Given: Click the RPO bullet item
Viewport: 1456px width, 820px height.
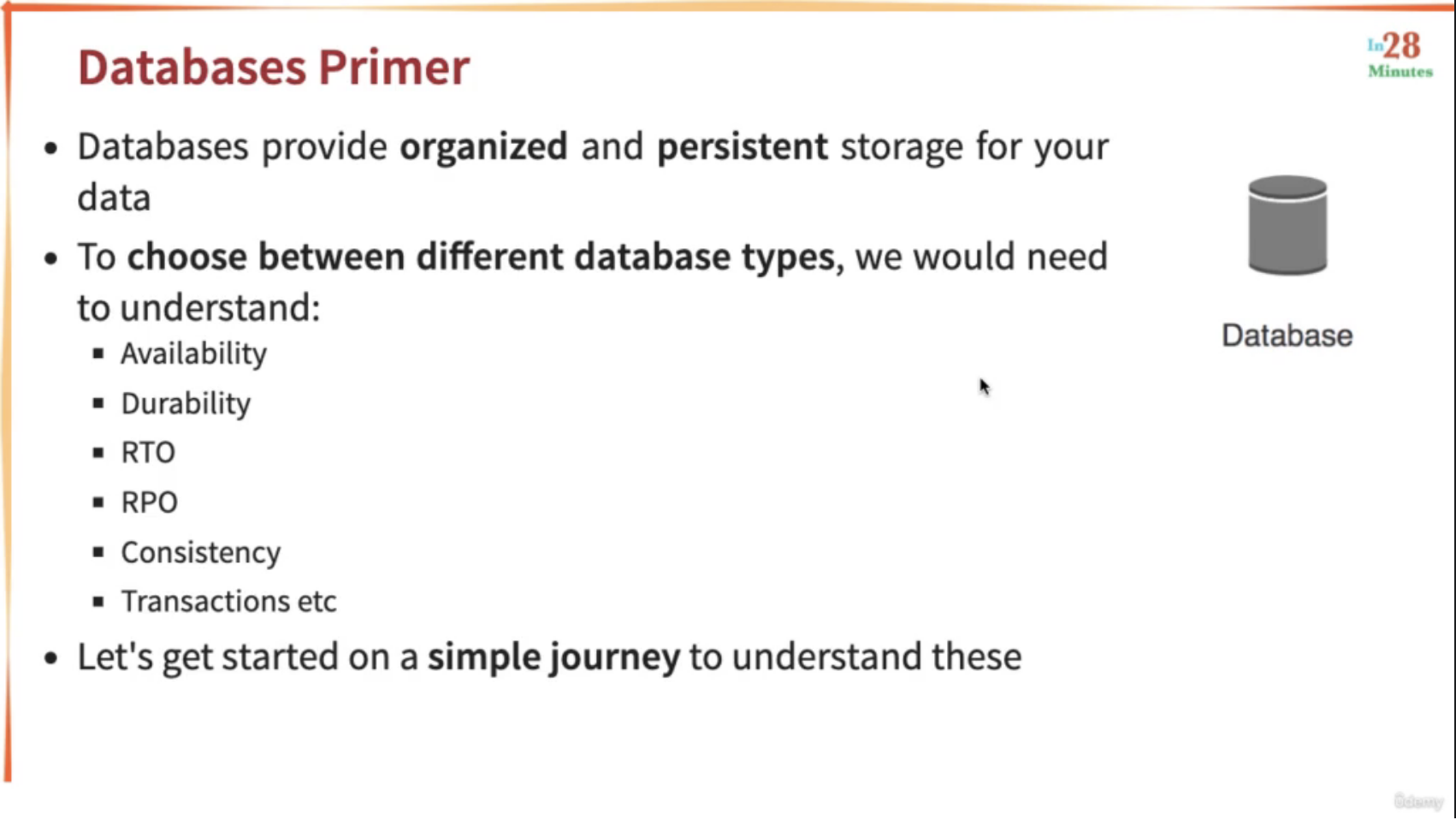Looking at the screenshot, I should tap(149, 502).
